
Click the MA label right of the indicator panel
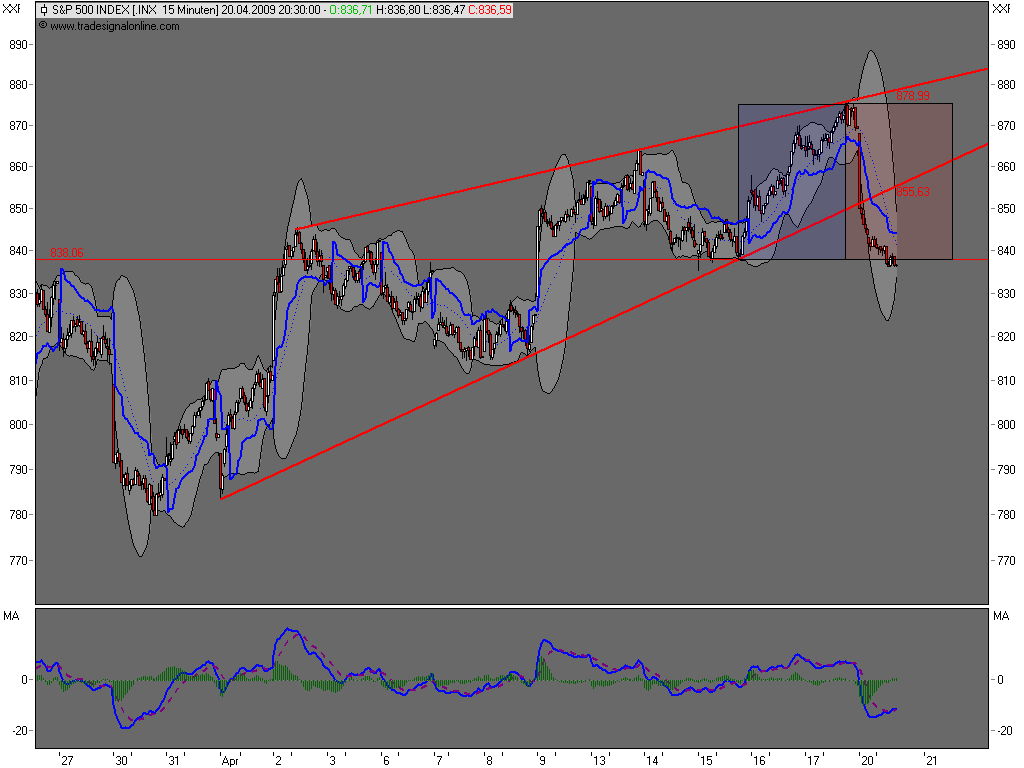tap(1001, 616)
